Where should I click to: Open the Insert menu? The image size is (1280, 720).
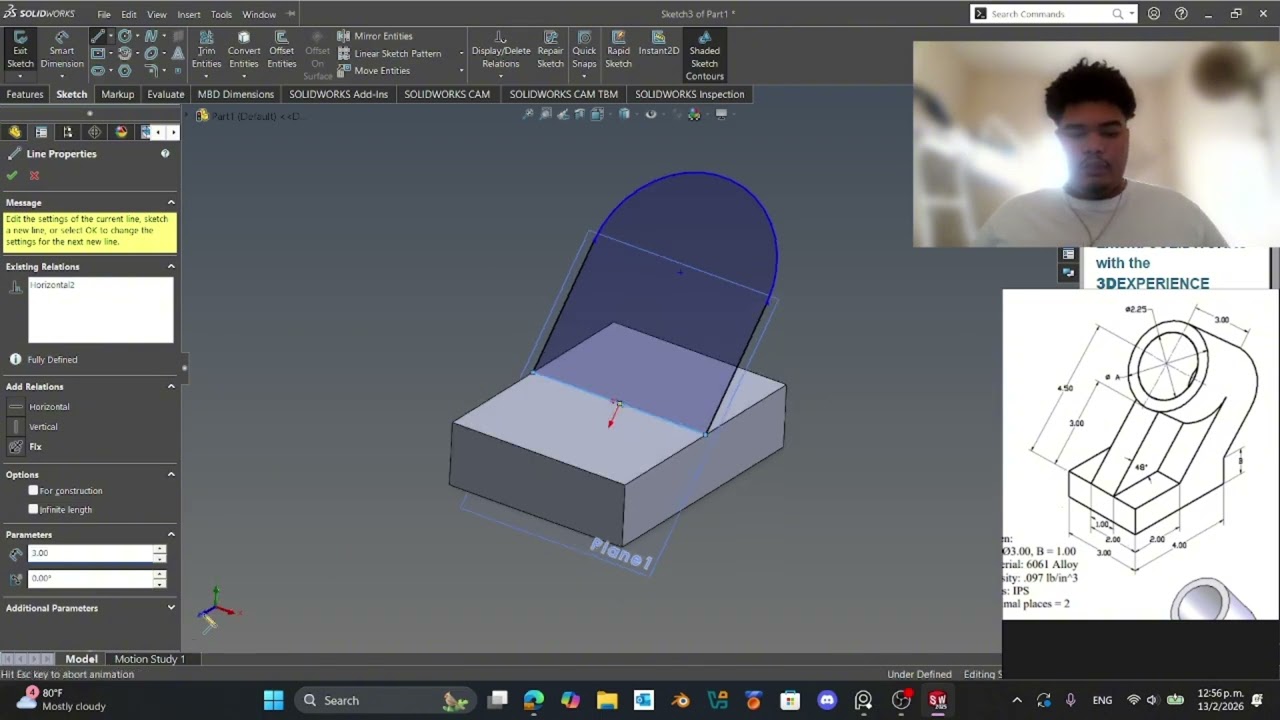(189, 15)
